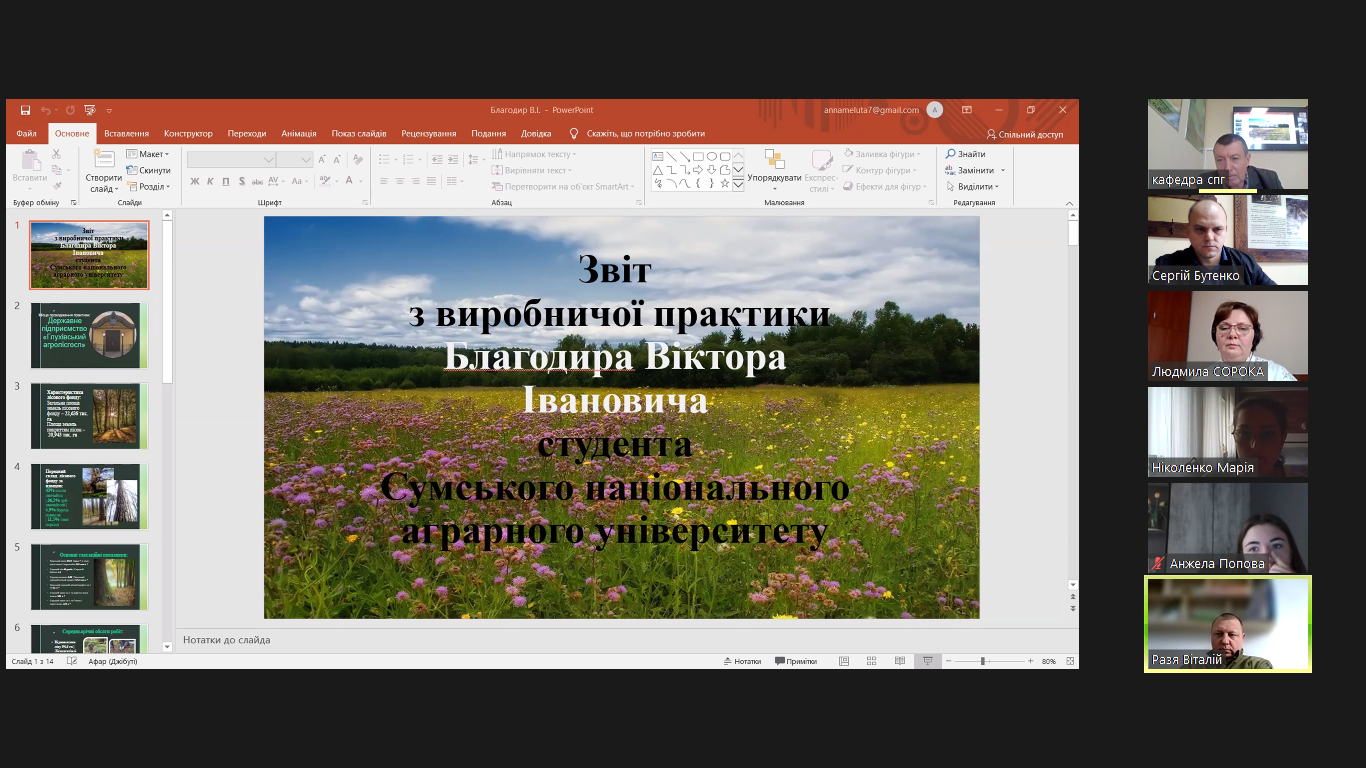Image resolution: width=1366 pixels, height=768 pixels.
Task: Open the Макет layout dropdown
Action: [x=149, y=154]
